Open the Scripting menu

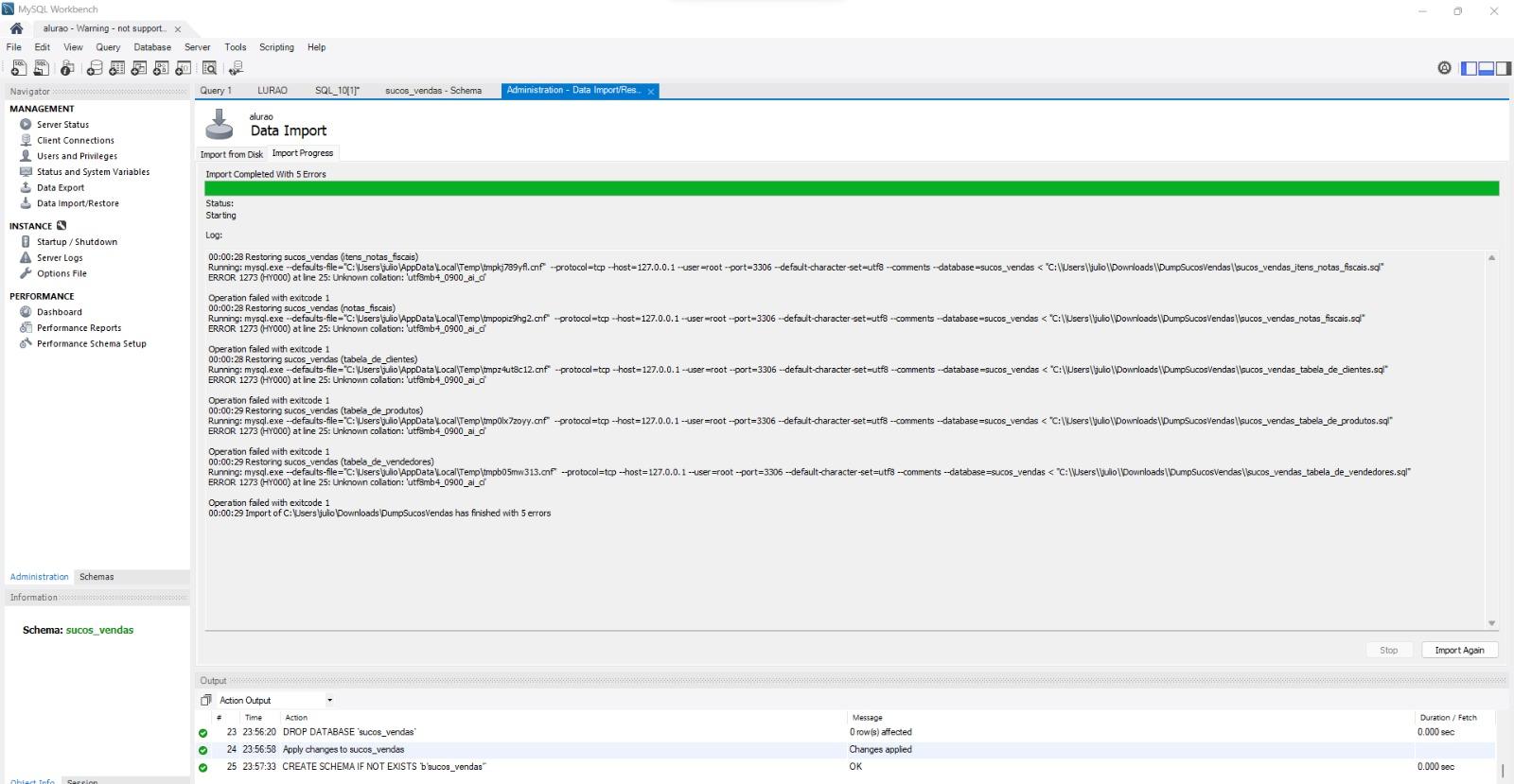point(276,47)
